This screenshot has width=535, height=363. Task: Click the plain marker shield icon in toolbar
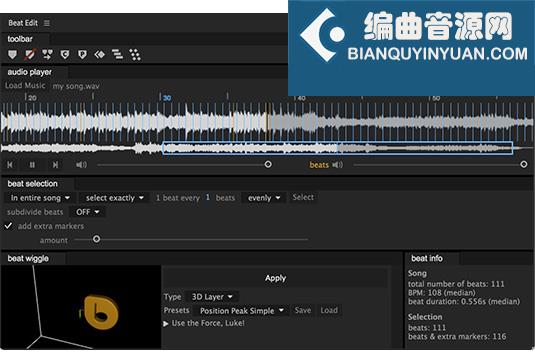(12, 55)
